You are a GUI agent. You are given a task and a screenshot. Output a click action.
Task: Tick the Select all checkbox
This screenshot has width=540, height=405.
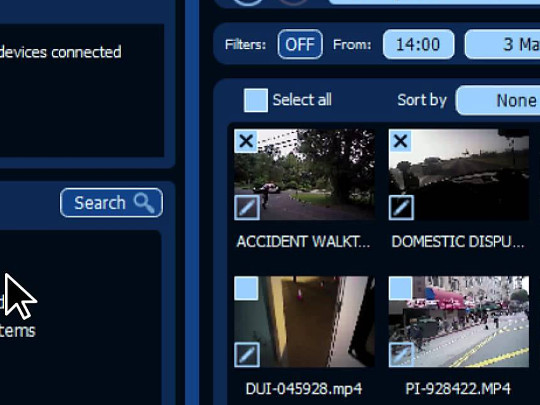256,100
